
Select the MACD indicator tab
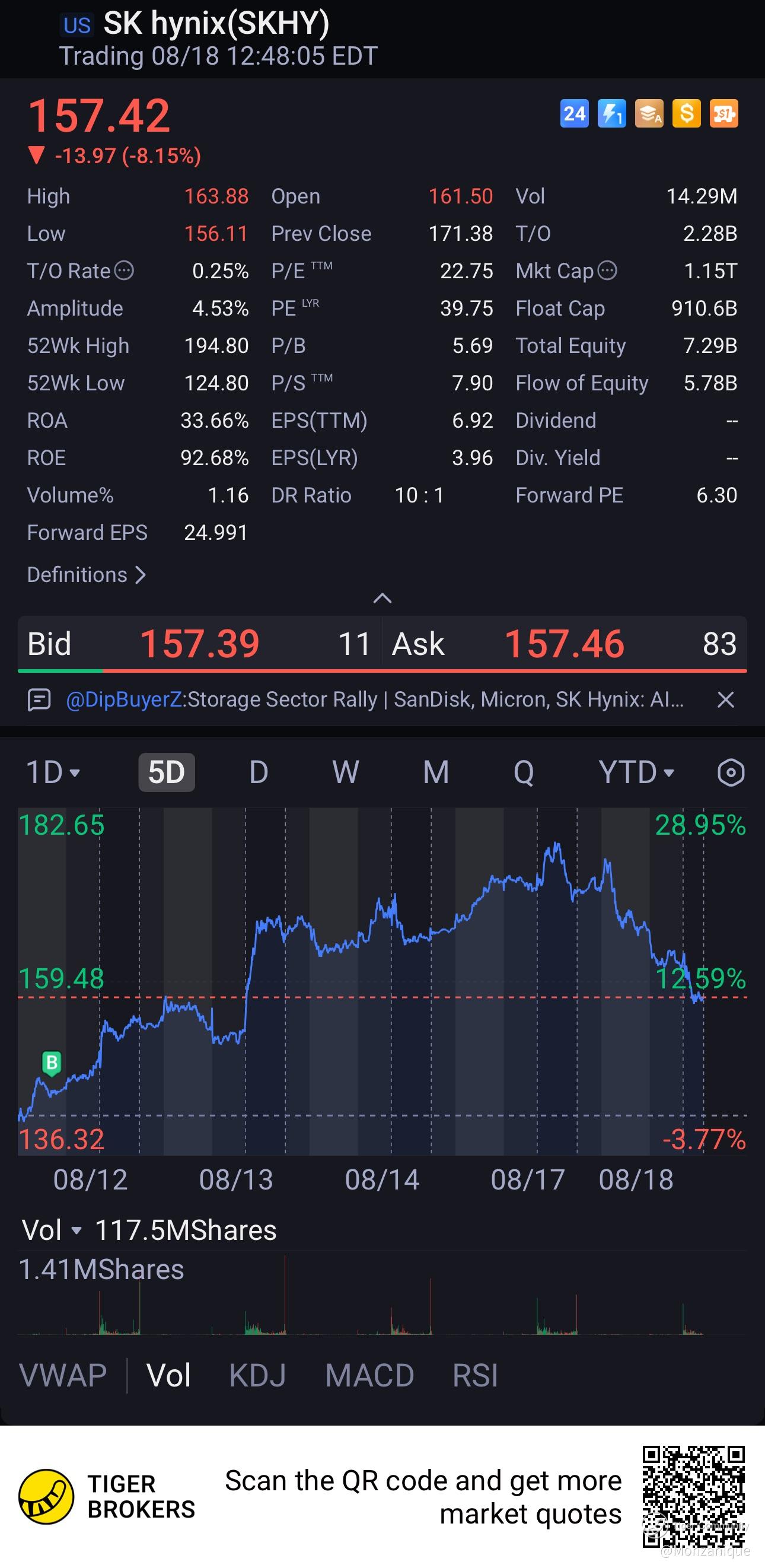[x=369, y=1376]
